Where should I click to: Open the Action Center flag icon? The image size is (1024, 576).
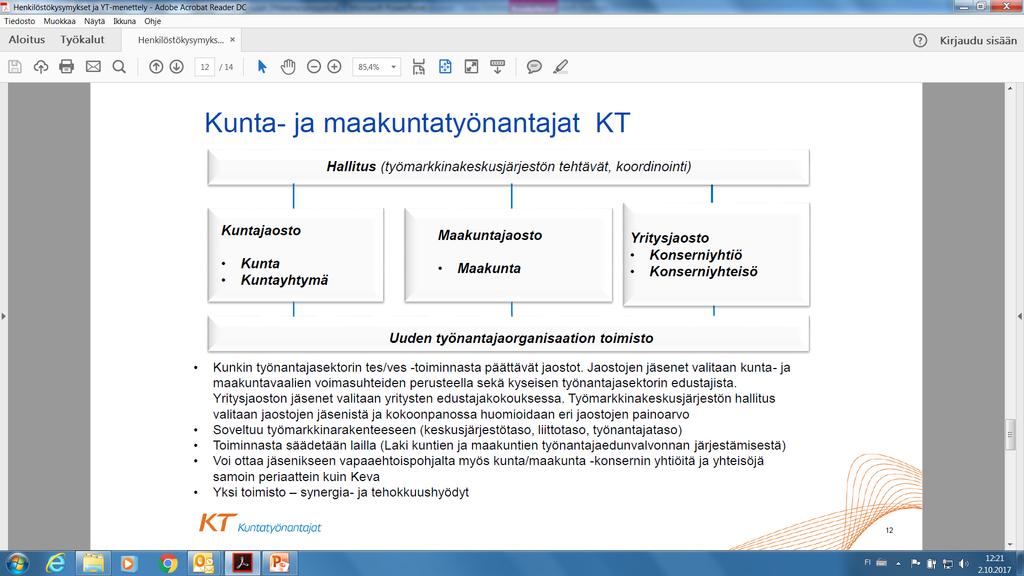point(915,564)
